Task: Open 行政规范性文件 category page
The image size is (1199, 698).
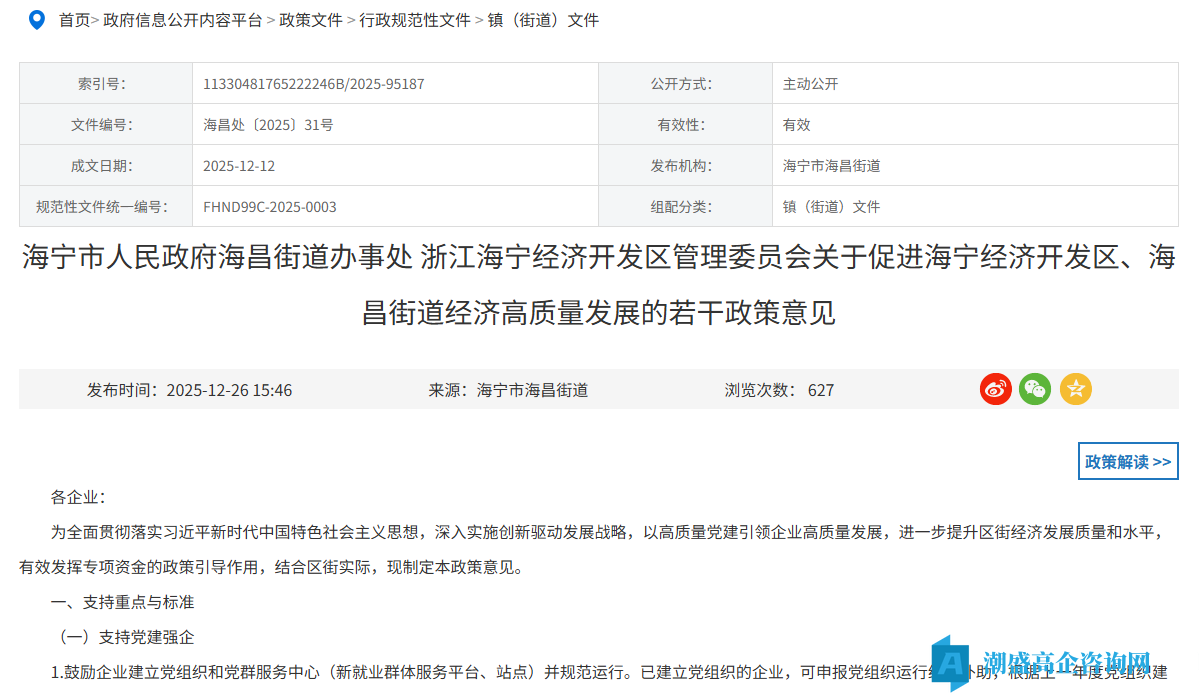Action: [415, 19]
